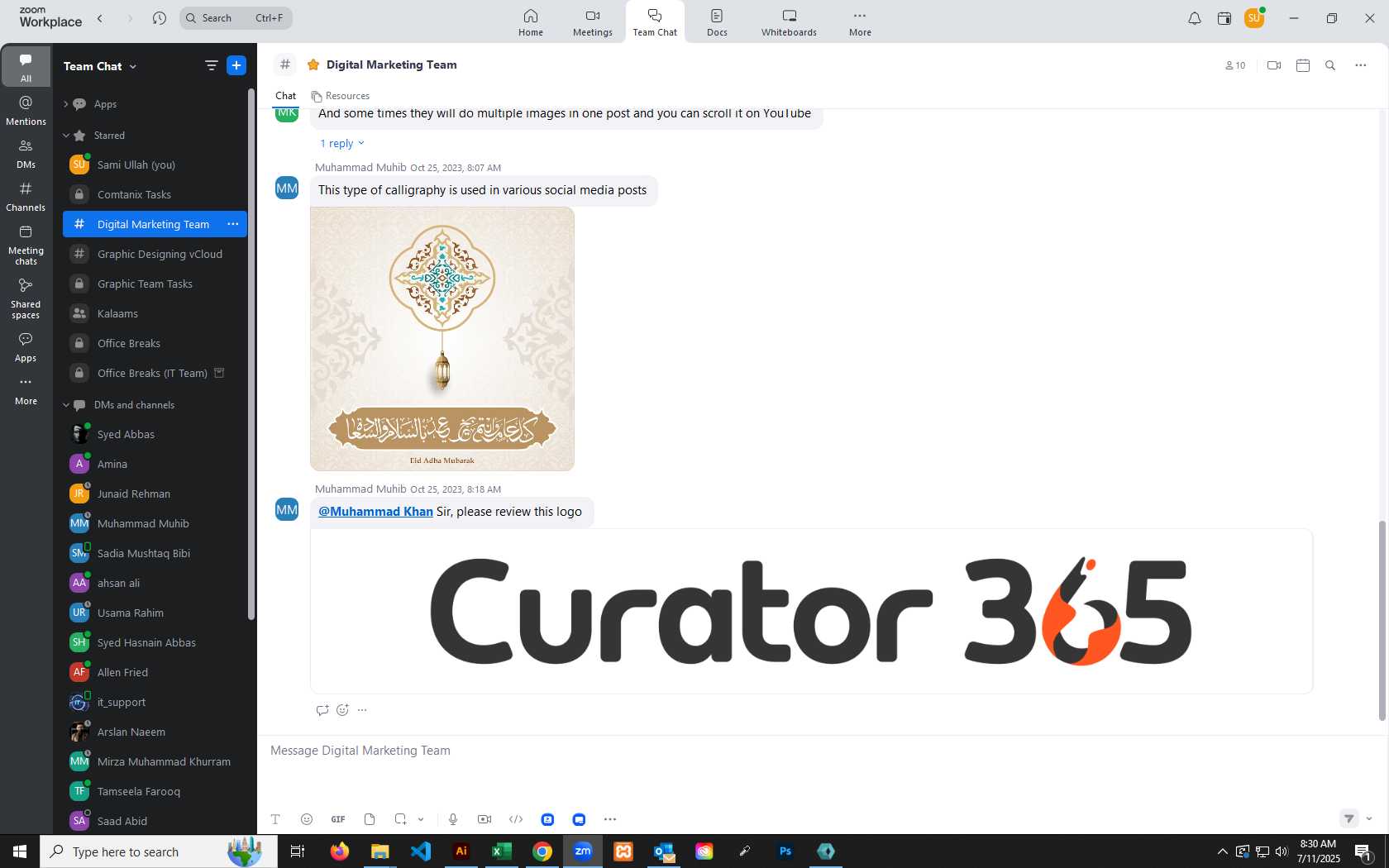Start a video meeting from channel header
The image size is (1389, 868).
1274,65
